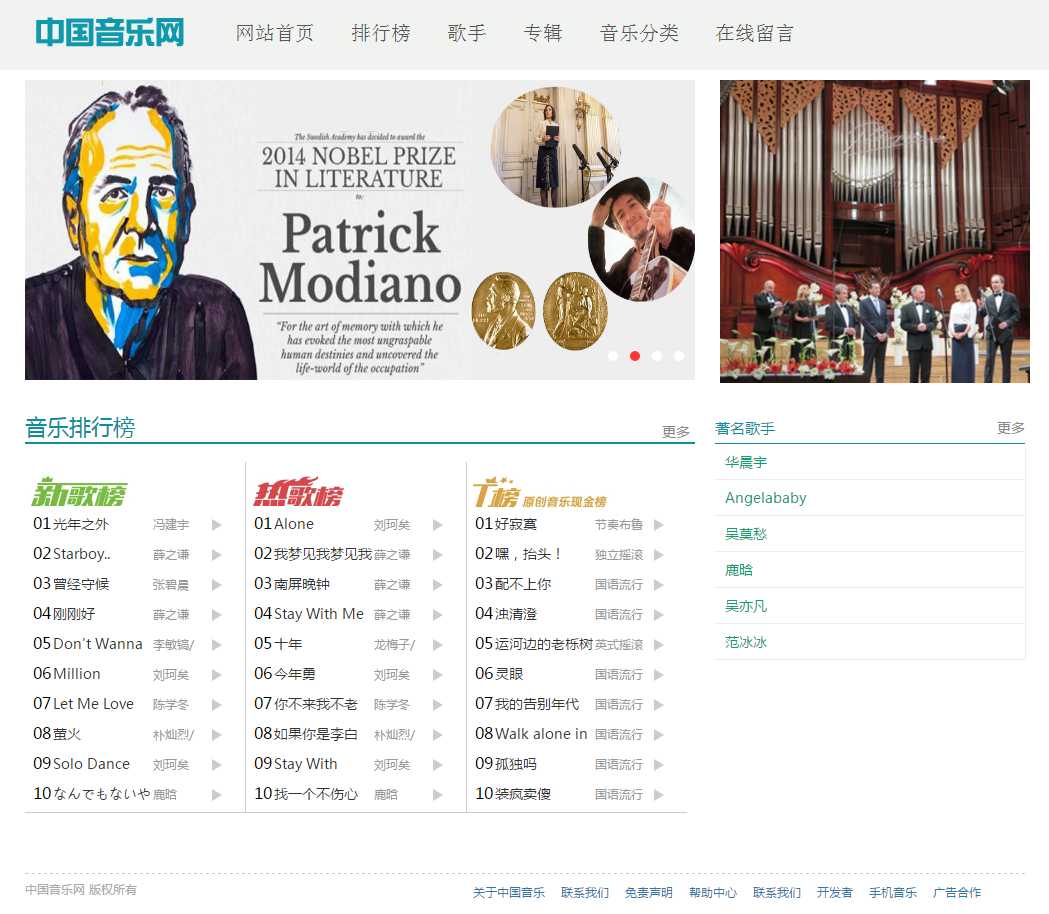1049x914 pixels.
Task: Open the 排行榜 navigation menu item
Action: click(381, 33)
